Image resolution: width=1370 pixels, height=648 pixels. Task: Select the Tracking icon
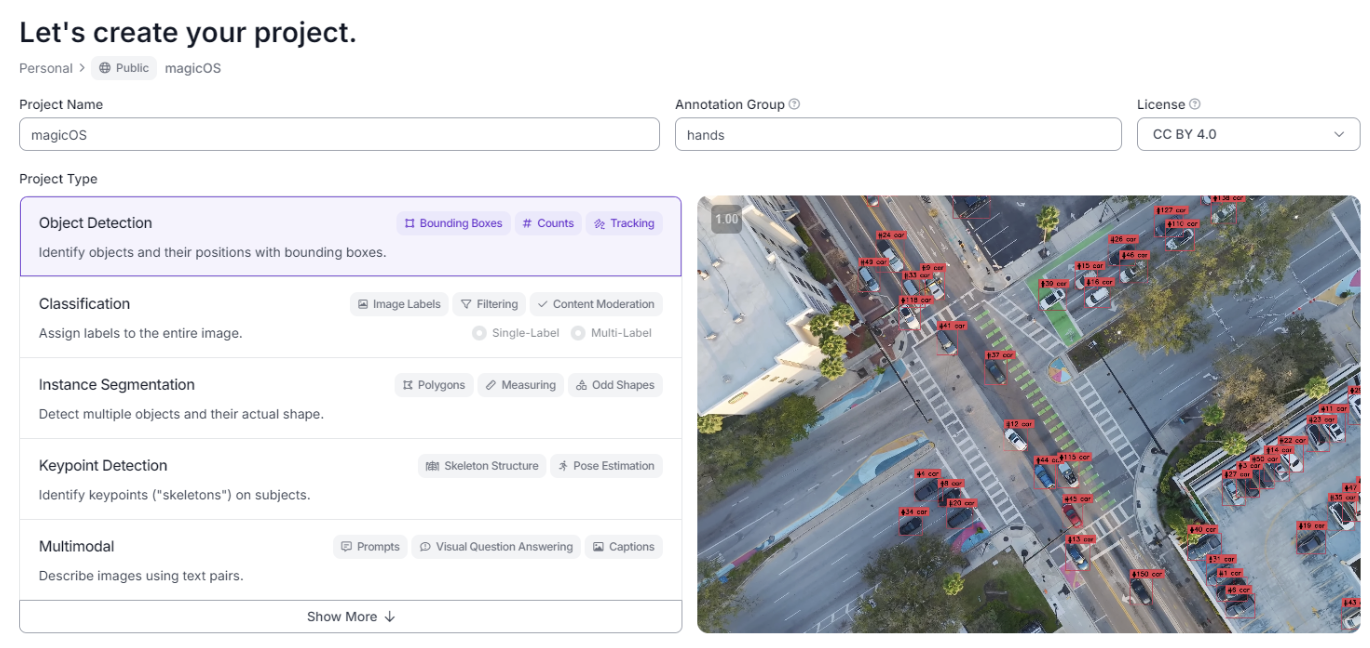[x=624, y=223]
